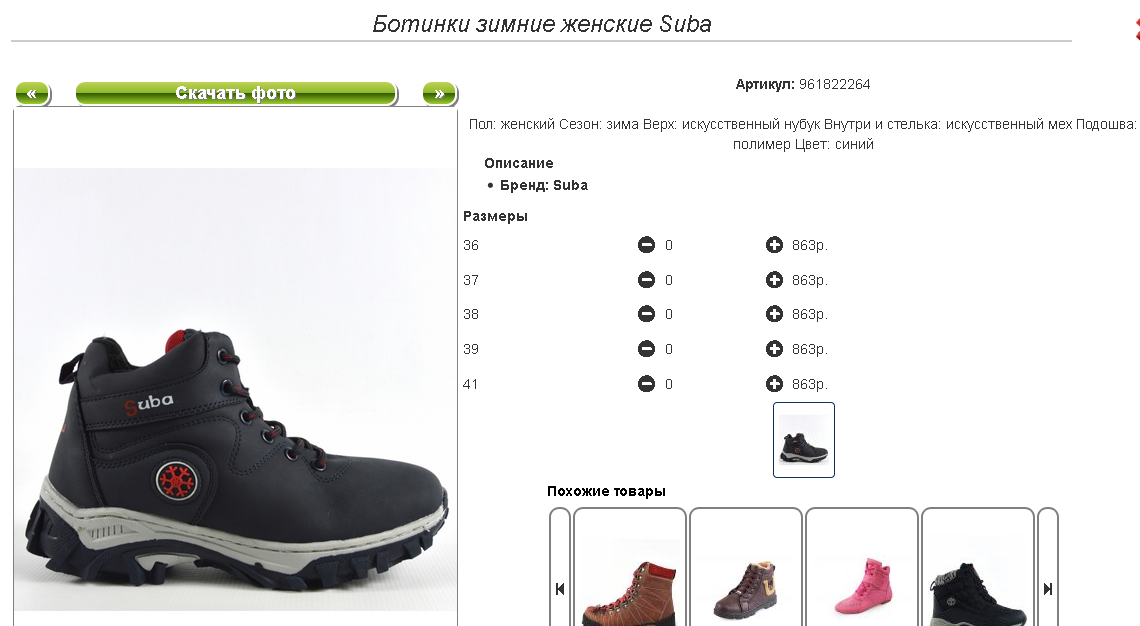Click the 863р. price for size 41
Screen dimensions: 1140x626
[810, 385]
